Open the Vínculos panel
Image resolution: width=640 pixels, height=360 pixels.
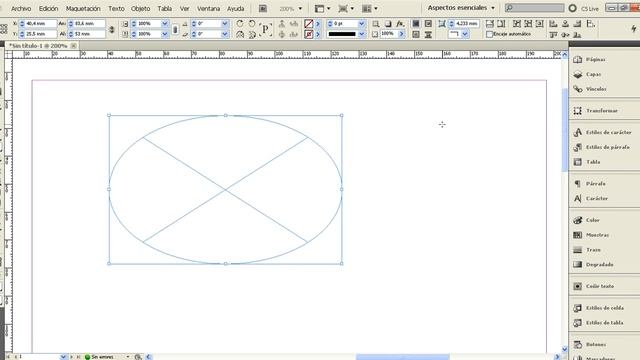tap(590, 89)
